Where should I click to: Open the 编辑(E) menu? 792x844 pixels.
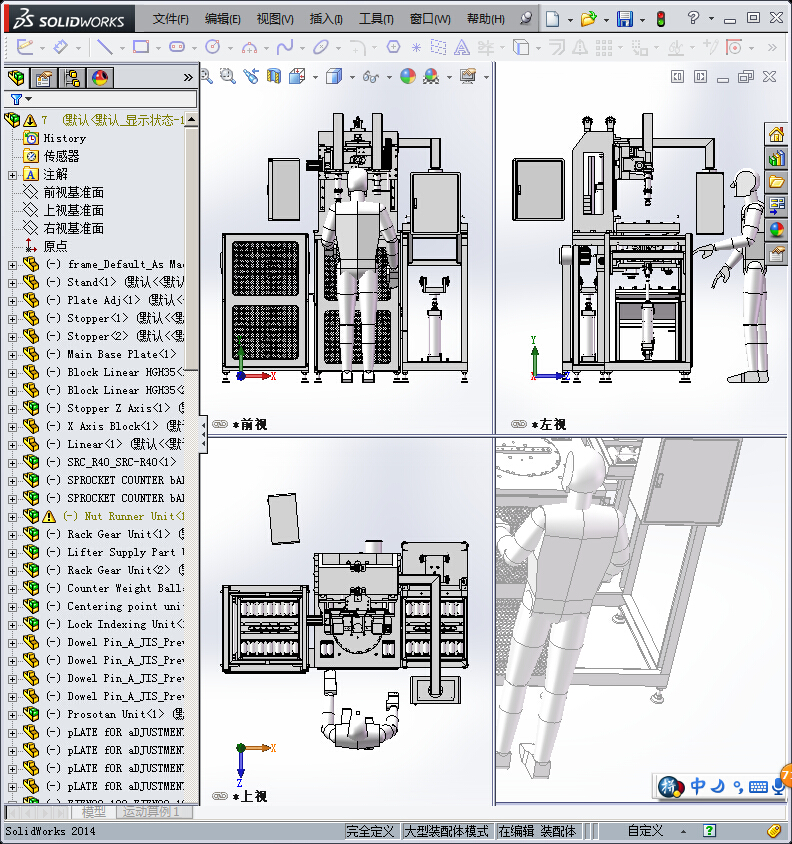tap(222, 19)
